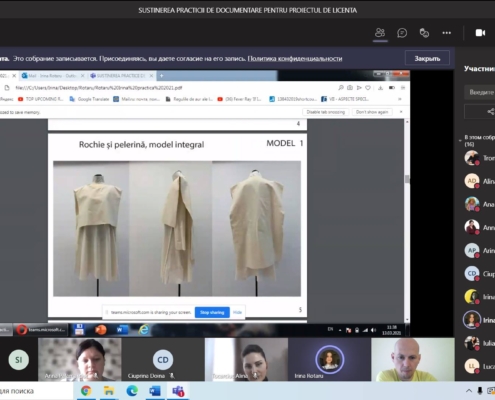This screenshot has width=495, height=400.
Task: Open Google Translate bookmark
Action: [x=89, y=99]
